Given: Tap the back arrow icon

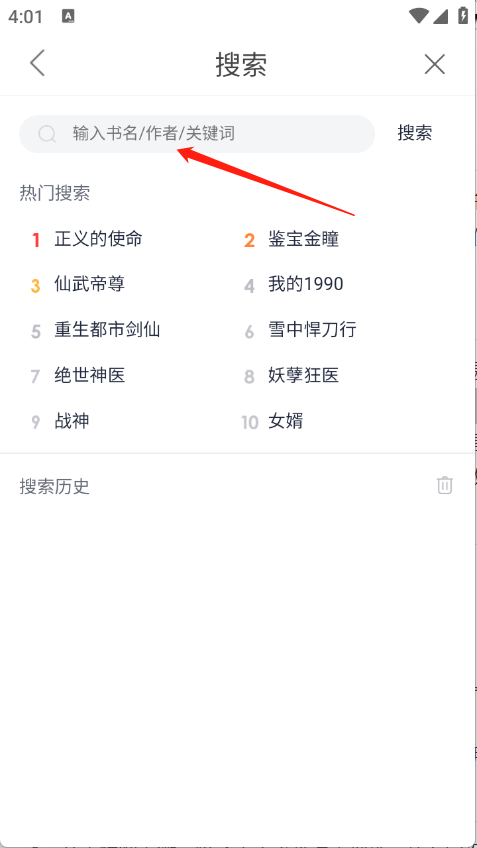Looking at the screenshot, I should click(37, 63).
